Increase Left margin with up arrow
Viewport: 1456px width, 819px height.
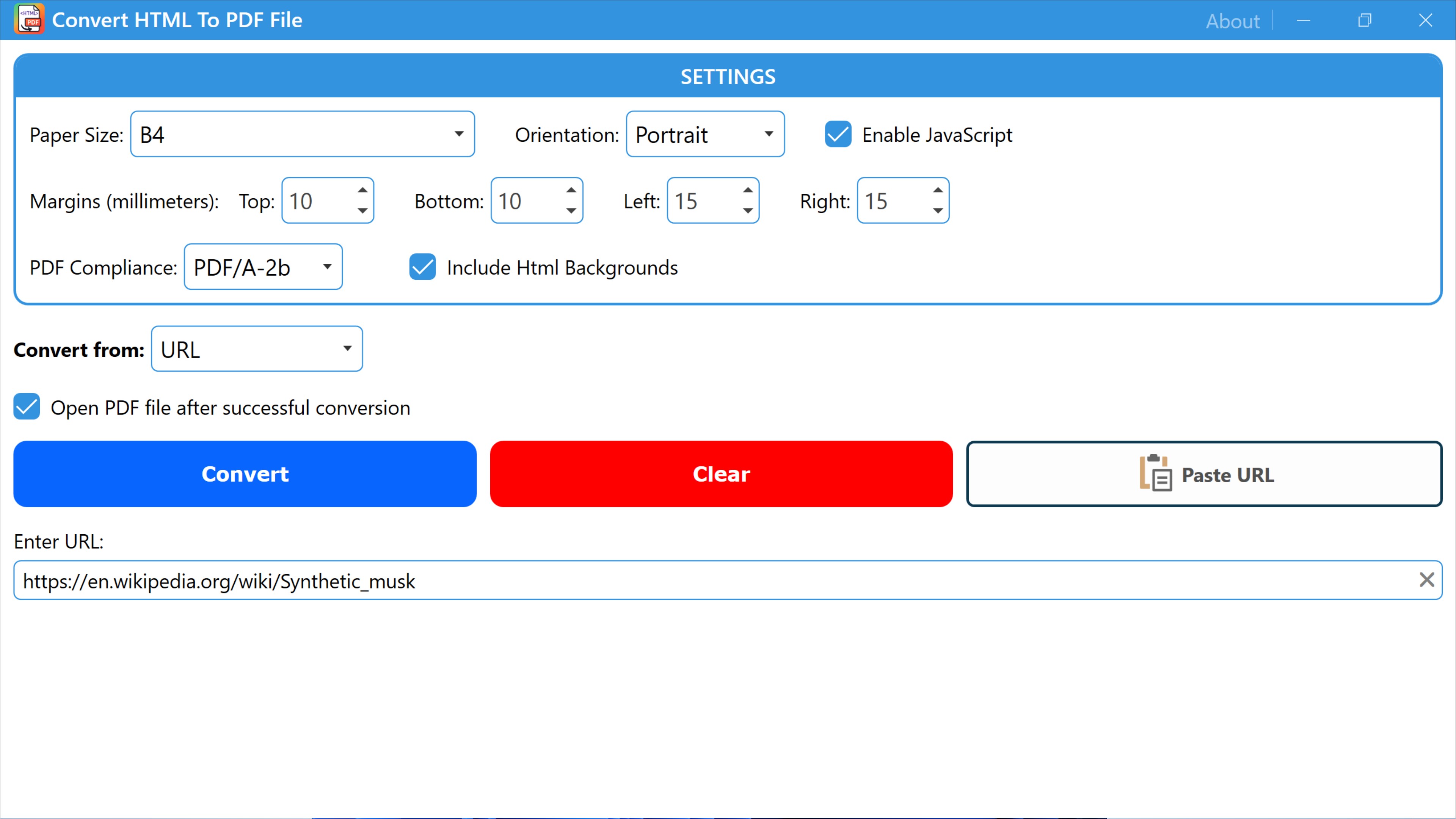pyautogui.click(x=747, y=190)
